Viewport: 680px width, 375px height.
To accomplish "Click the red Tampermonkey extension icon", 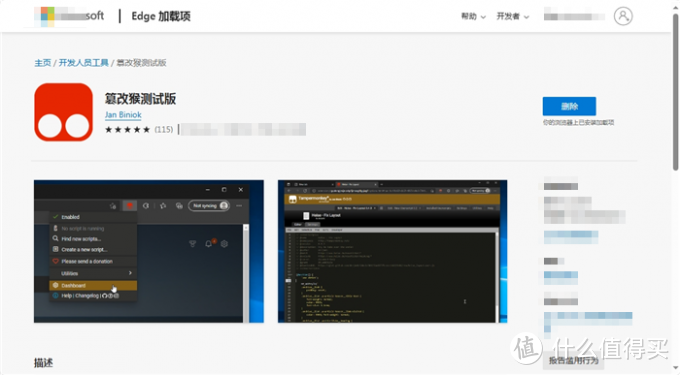I will pyautogui.click(x=63, y=112).
